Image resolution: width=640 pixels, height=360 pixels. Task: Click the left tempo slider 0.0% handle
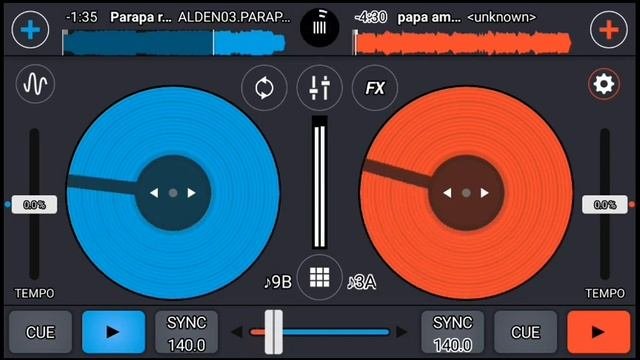click(34, 204)
